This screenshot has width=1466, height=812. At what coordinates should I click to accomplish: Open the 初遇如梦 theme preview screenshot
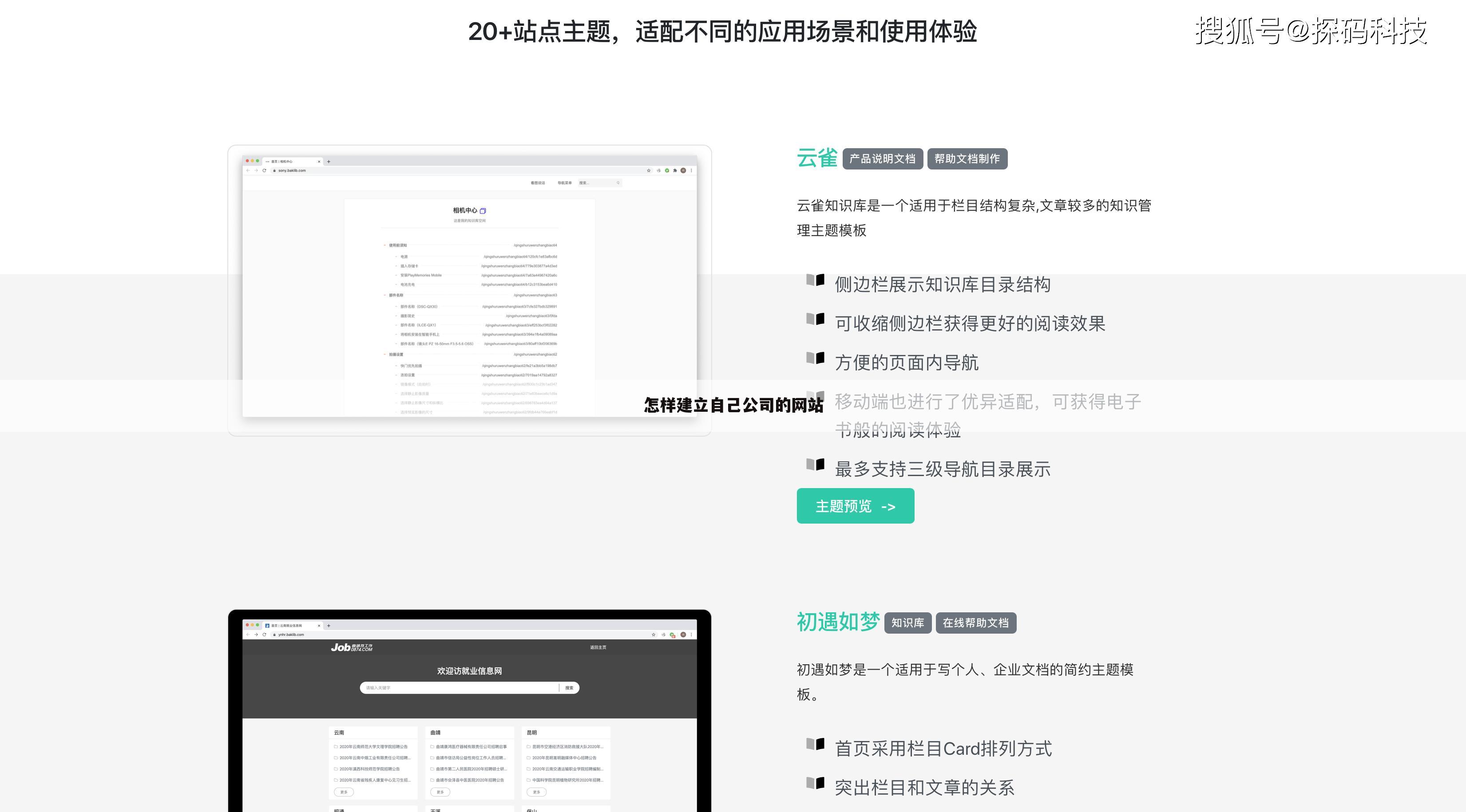click(470, 711)
